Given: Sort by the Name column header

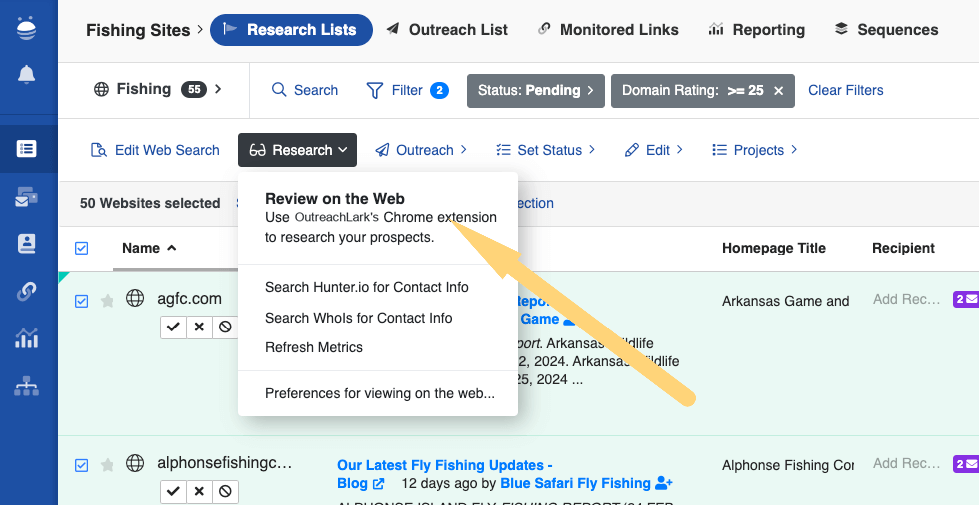Looking at the screenshot, I should [149, 248].
